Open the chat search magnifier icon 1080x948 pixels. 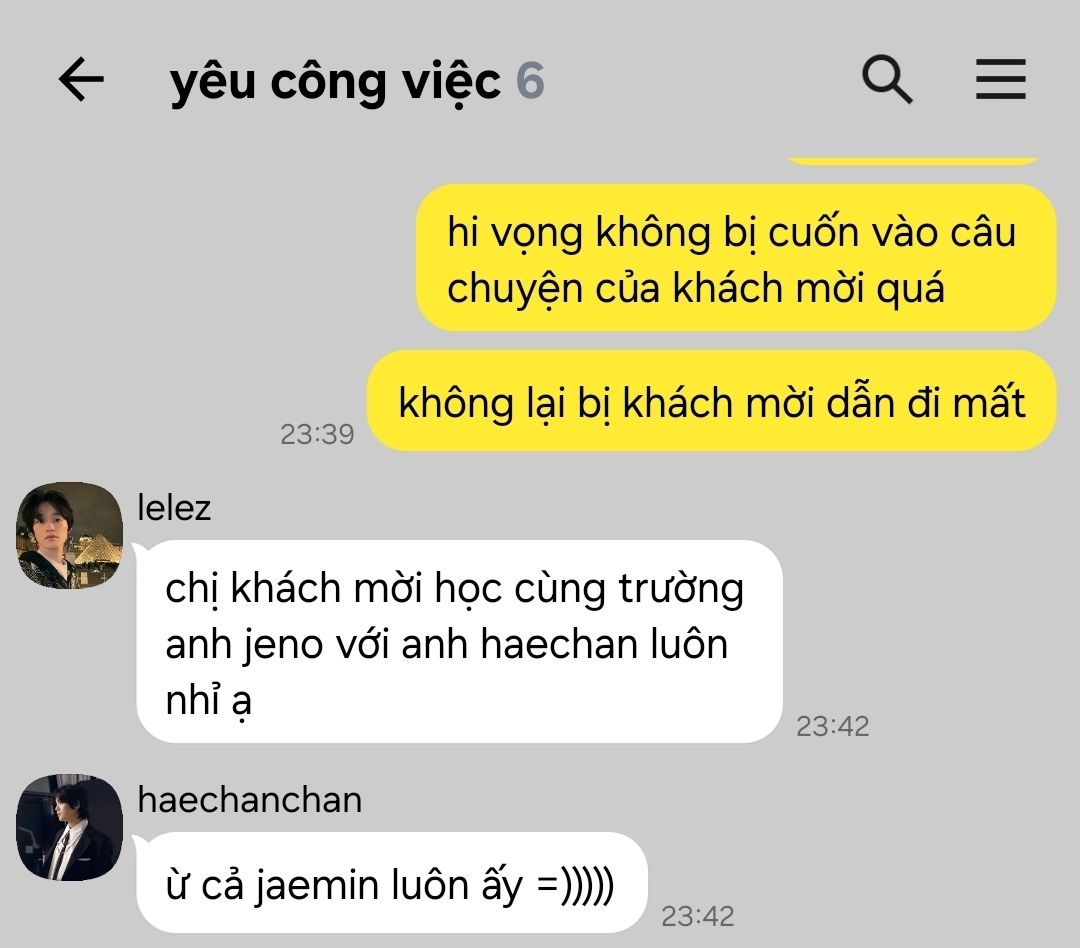pyautogui.click(x=887, y=79)
